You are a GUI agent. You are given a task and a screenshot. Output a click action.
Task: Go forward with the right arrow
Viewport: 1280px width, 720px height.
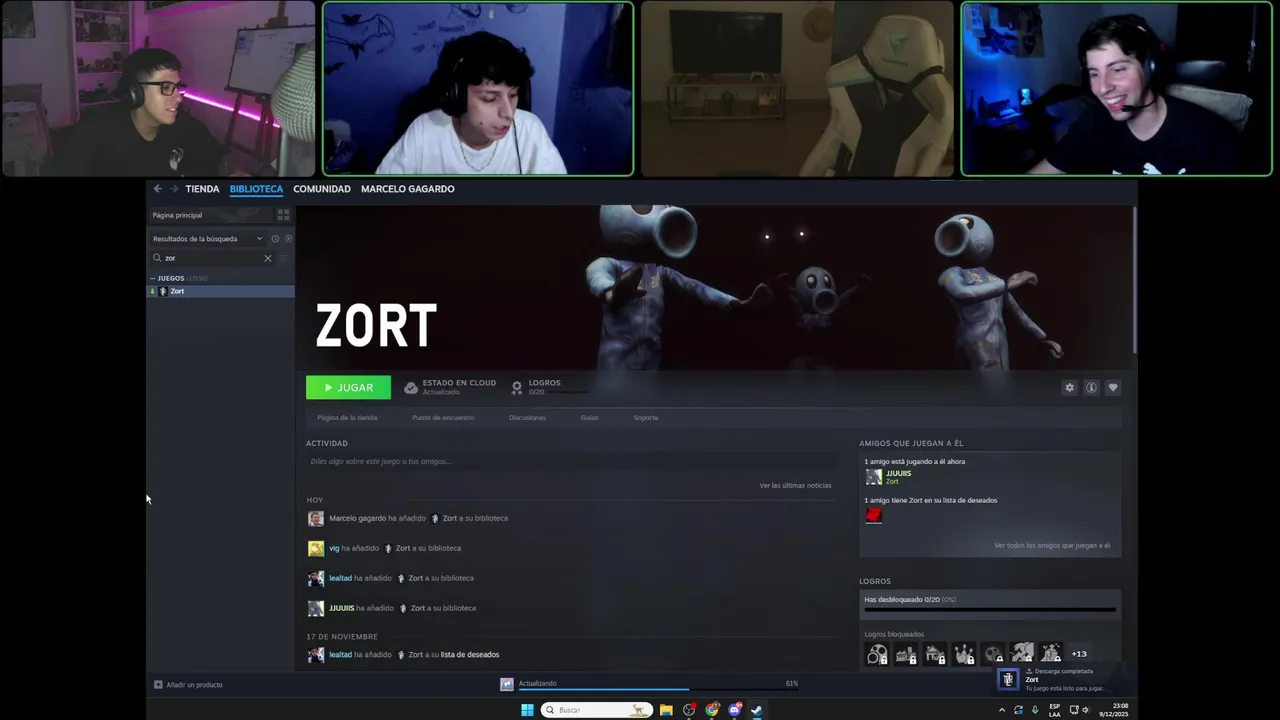173,189
